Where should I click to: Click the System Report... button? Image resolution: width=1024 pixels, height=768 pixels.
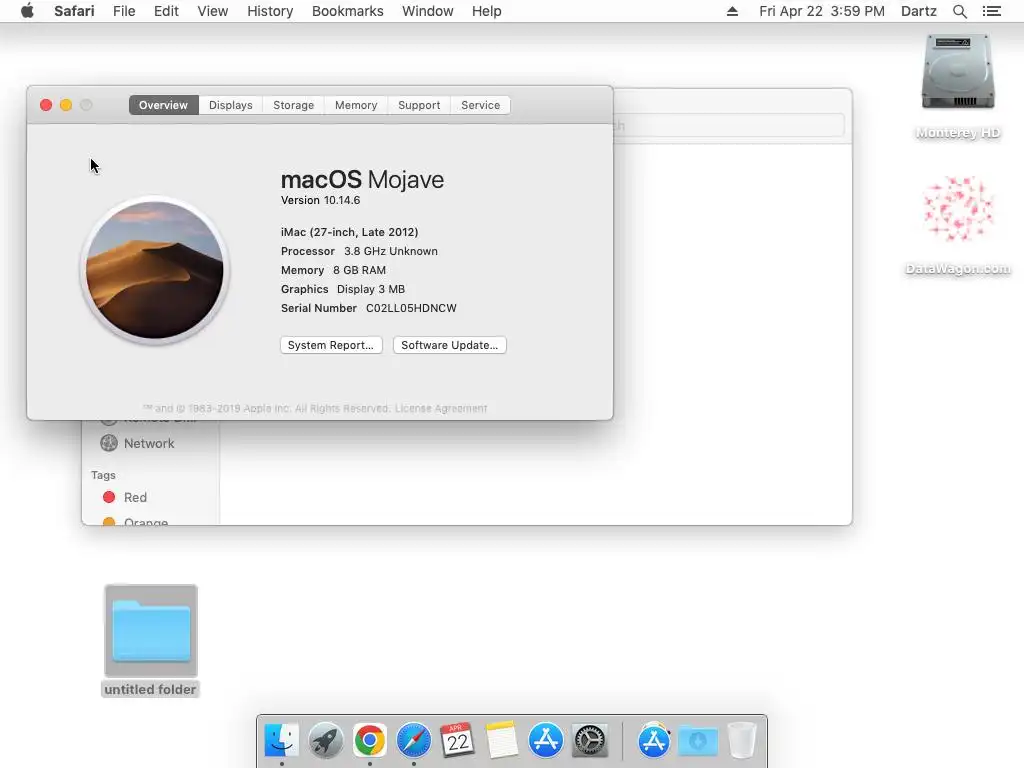(331, 345)
